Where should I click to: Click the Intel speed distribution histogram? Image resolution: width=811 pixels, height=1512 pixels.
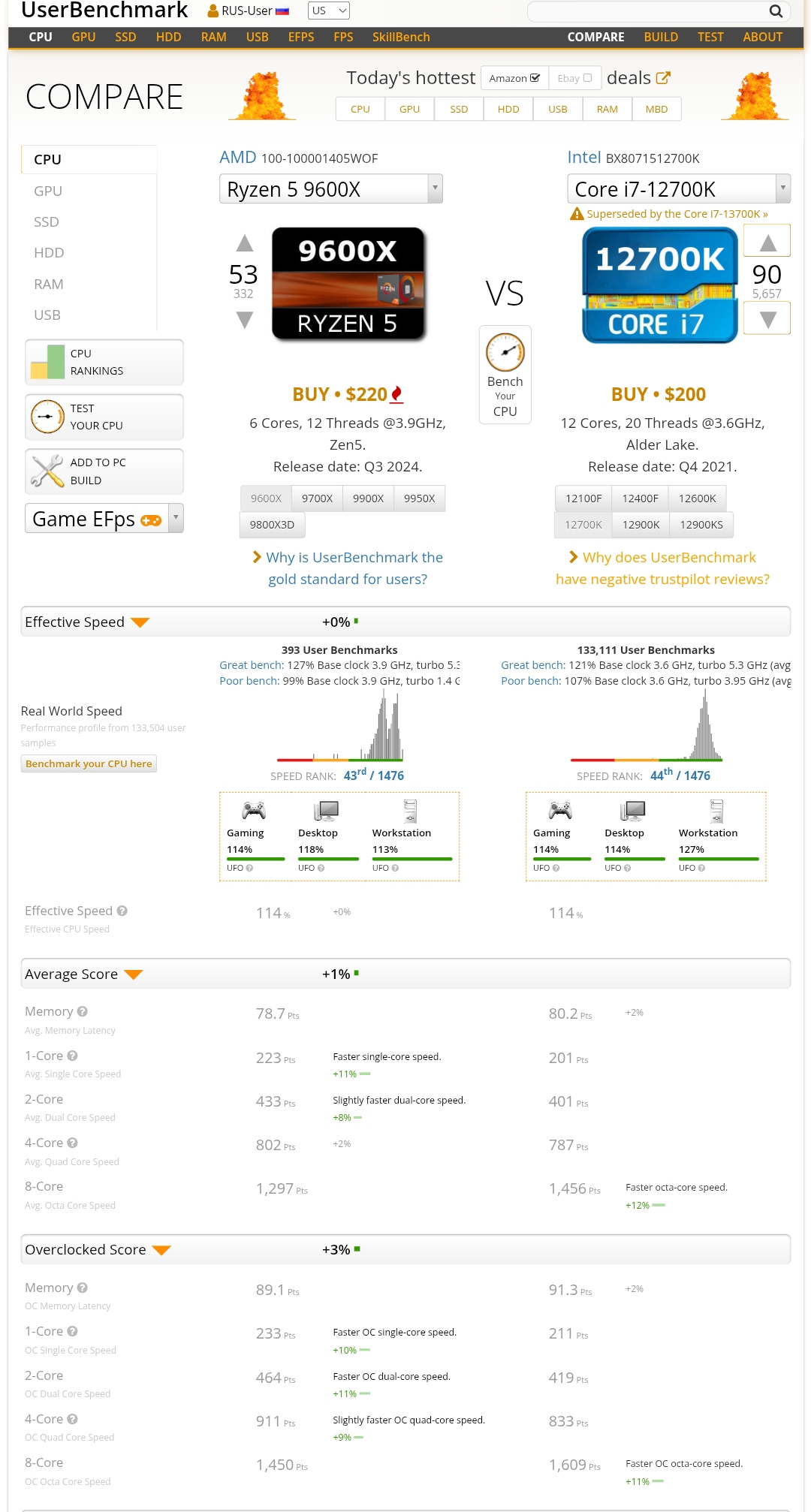pyautogui.click(x=647, y=726)
